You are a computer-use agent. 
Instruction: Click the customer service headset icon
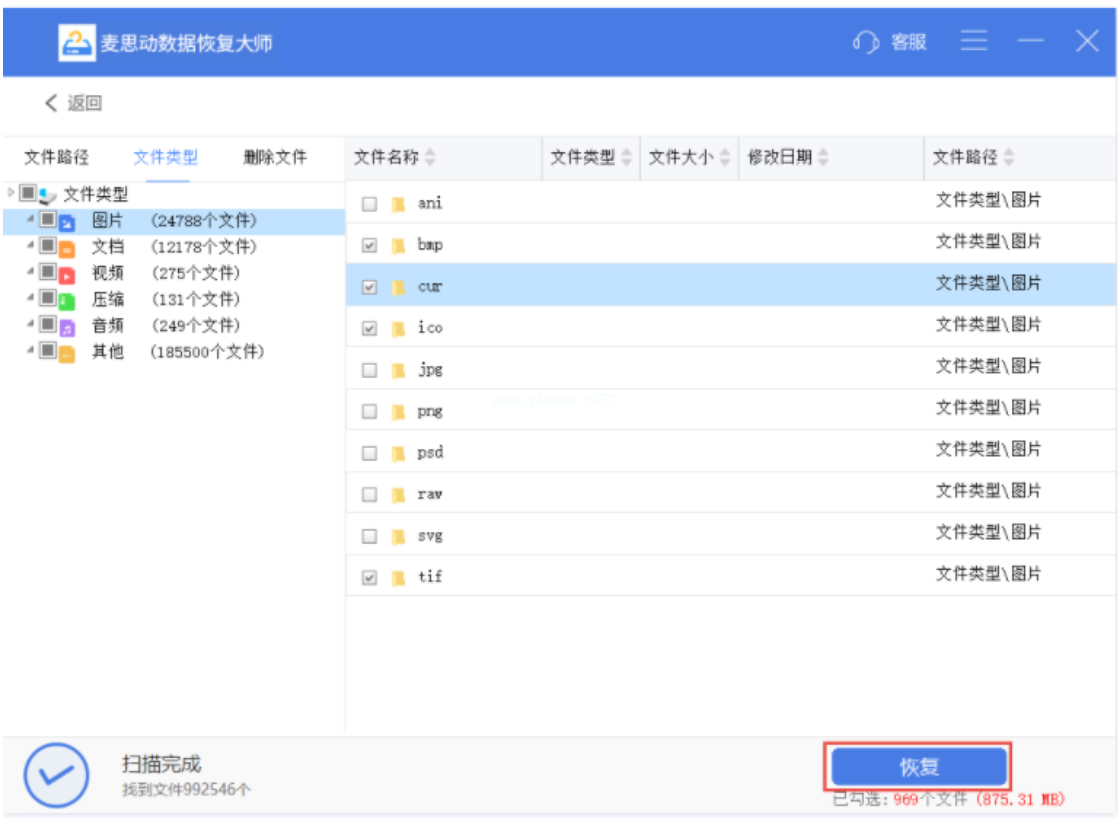(865, 42)
